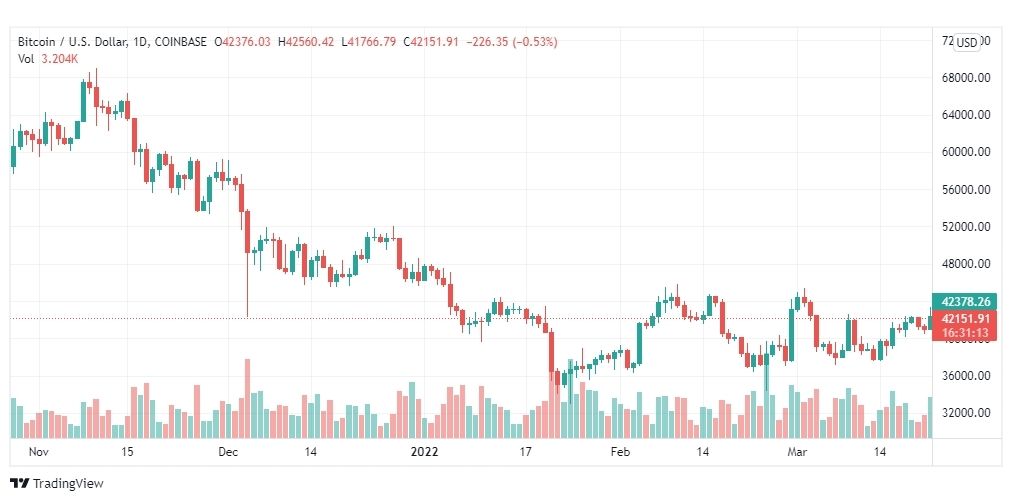Click the Dec label on time axis

coord(228,452)
